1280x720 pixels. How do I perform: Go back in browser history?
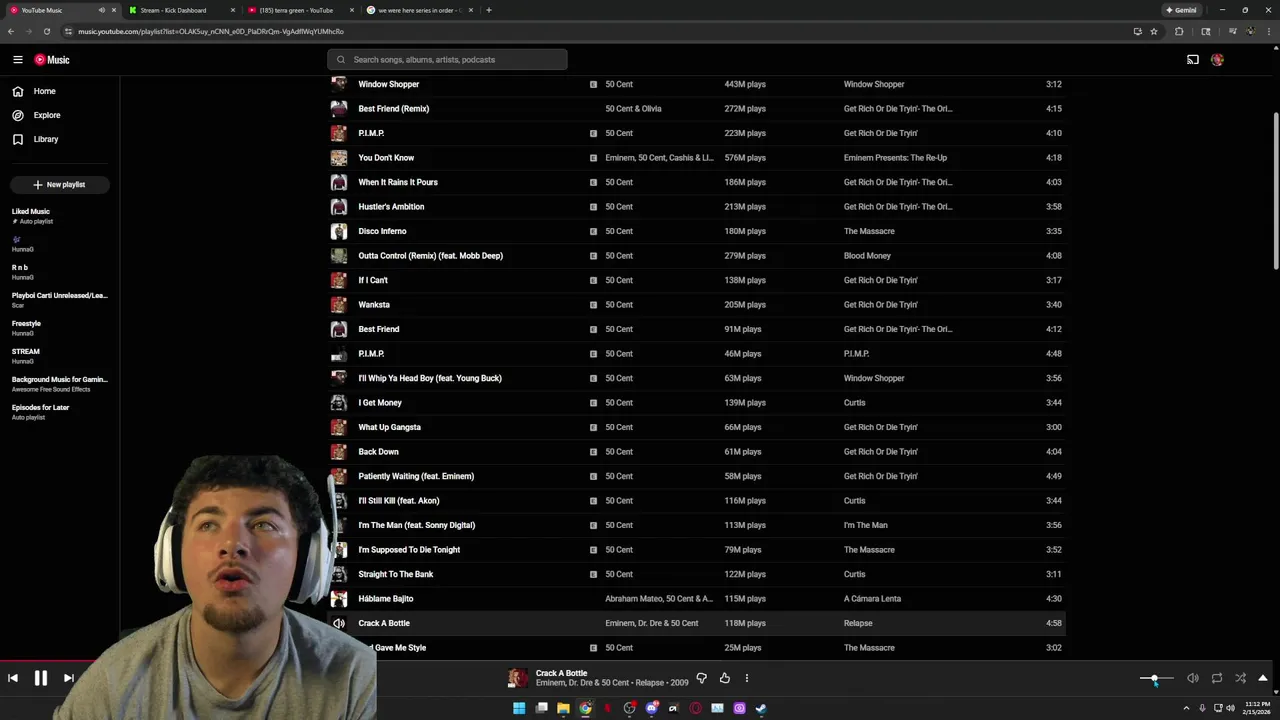point(10,31)
